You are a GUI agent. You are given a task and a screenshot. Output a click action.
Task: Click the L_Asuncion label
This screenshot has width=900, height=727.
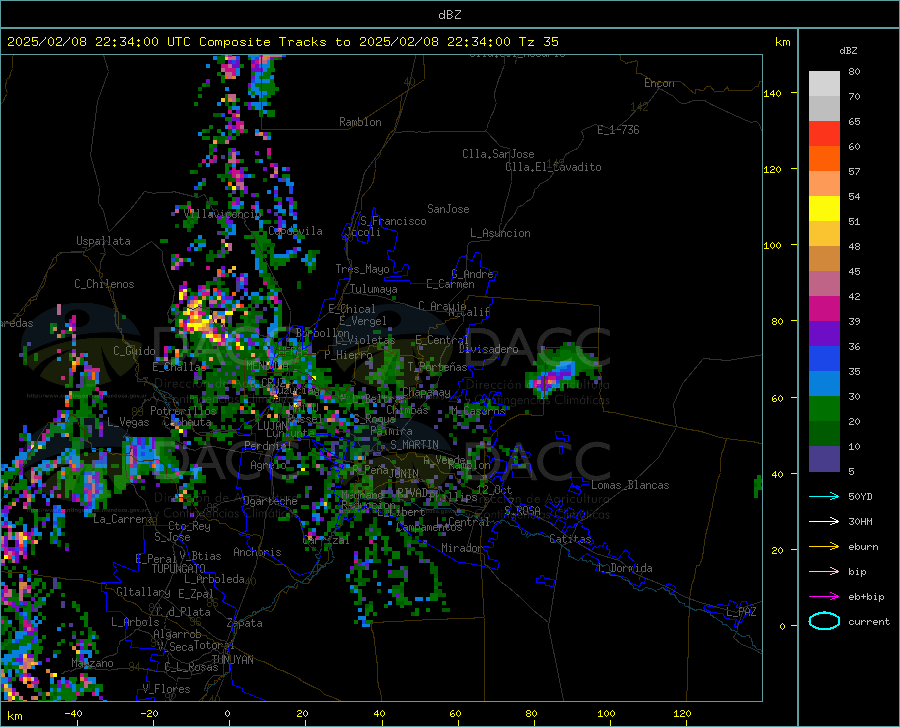[500, 233]
